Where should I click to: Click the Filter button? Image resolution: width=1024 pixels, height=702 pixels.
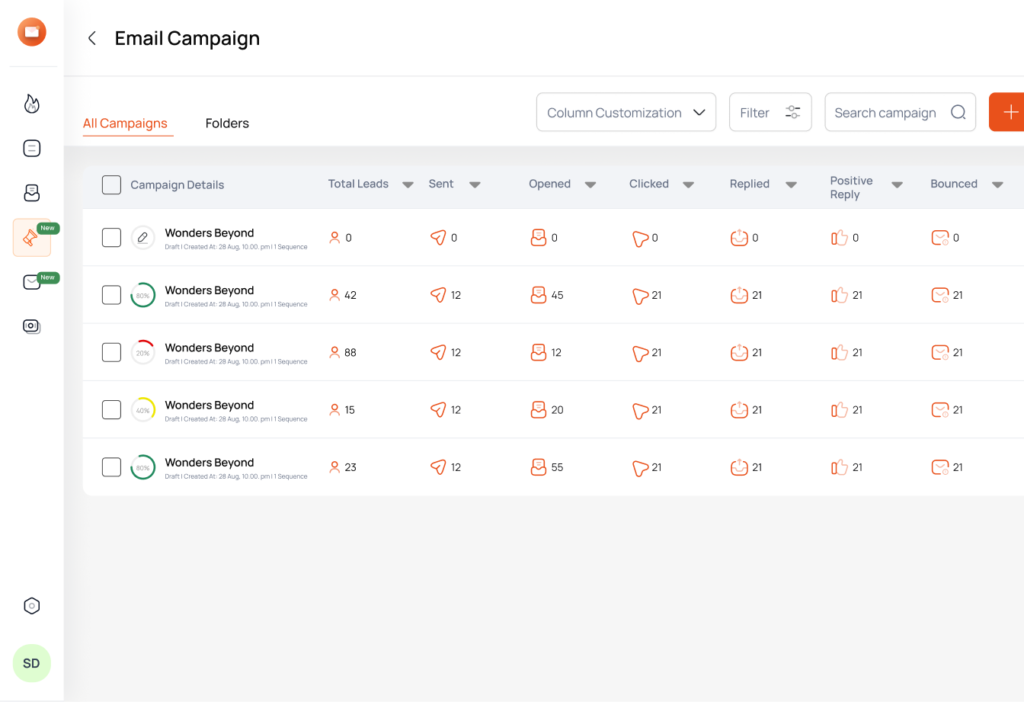[770, 112]
